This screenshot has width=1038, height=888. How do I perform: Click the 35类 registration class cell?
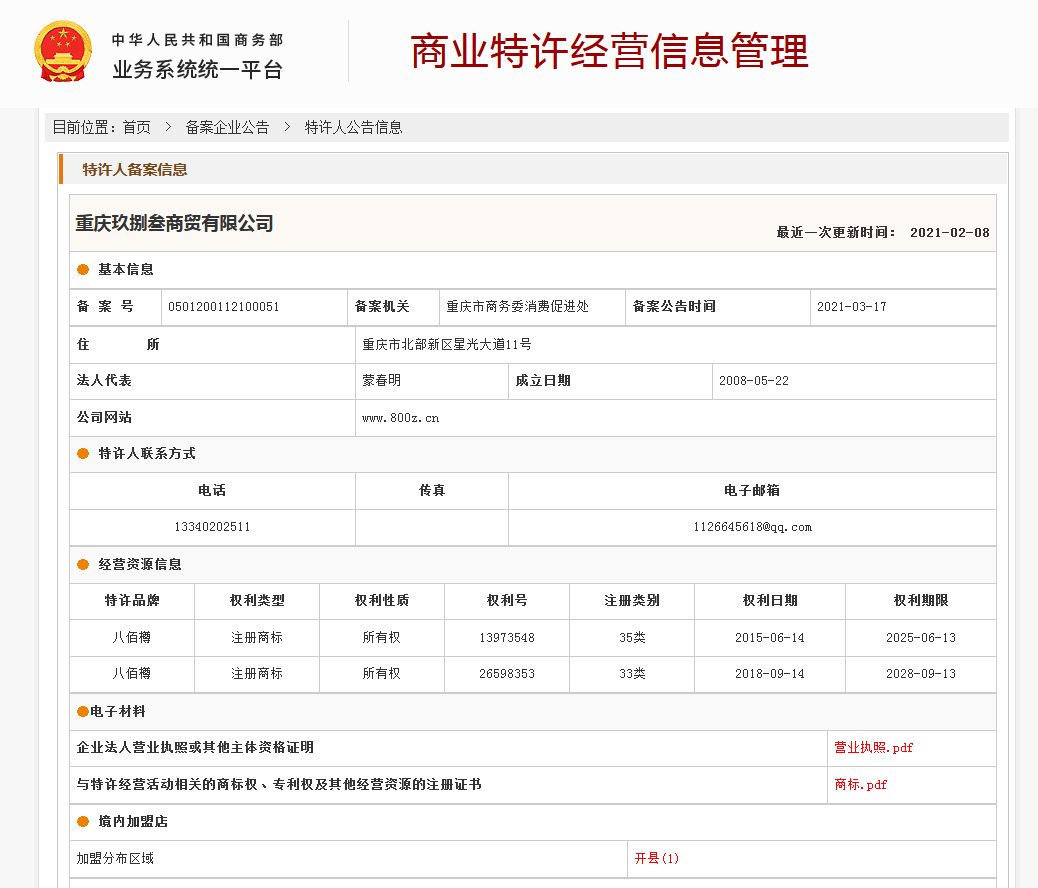click(632, 638)
